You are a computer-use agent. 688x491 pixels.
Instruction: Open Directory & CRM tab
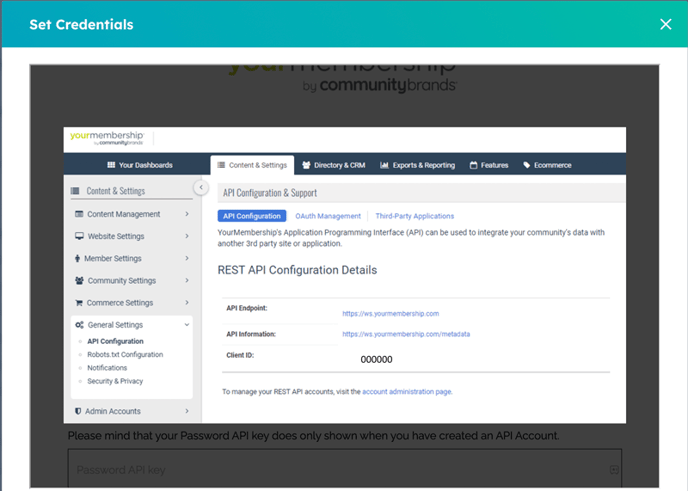pyautogui.click(x=334, y=165)
